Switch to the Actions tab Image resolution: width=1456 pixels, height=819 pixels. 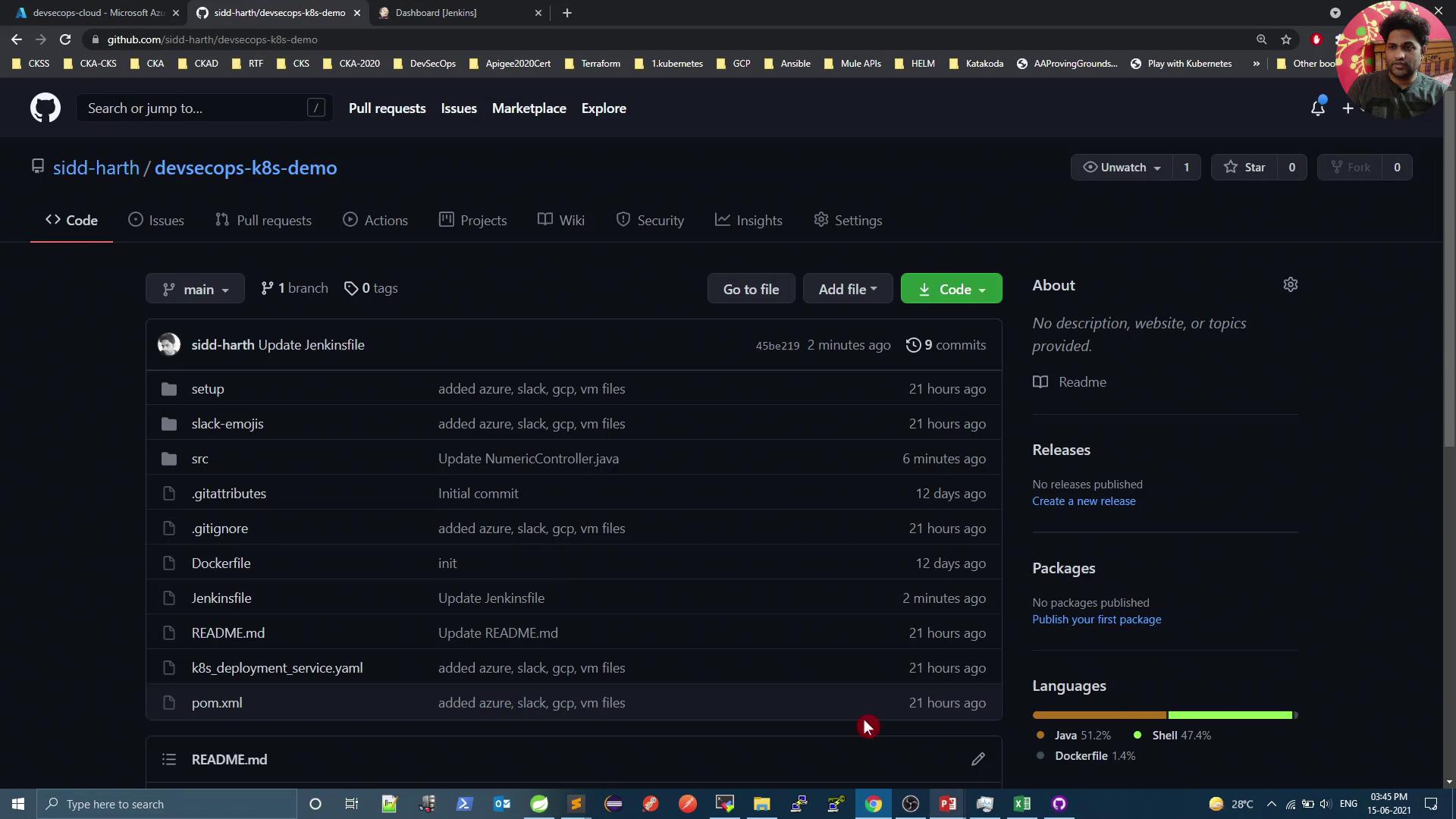tap(375, 221)
